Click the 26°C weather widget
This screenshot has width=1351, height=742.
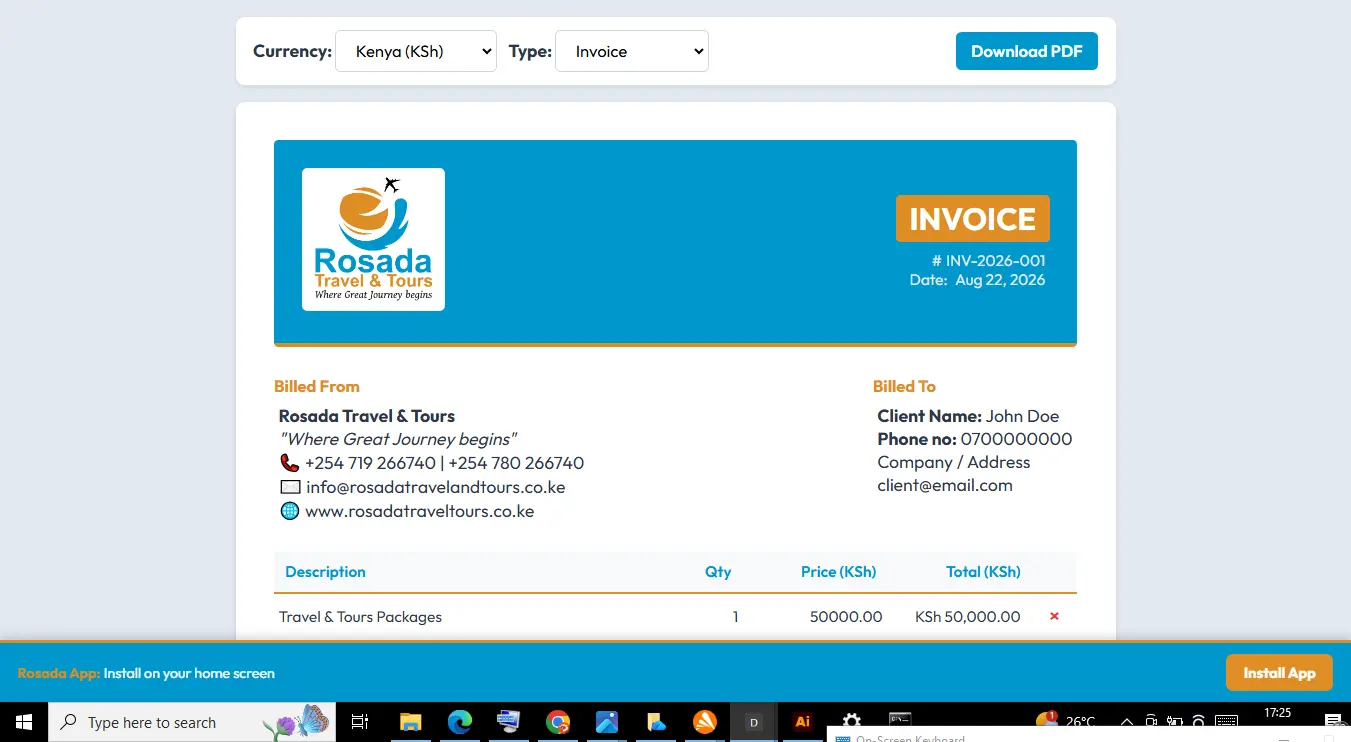click(1066, 720)
